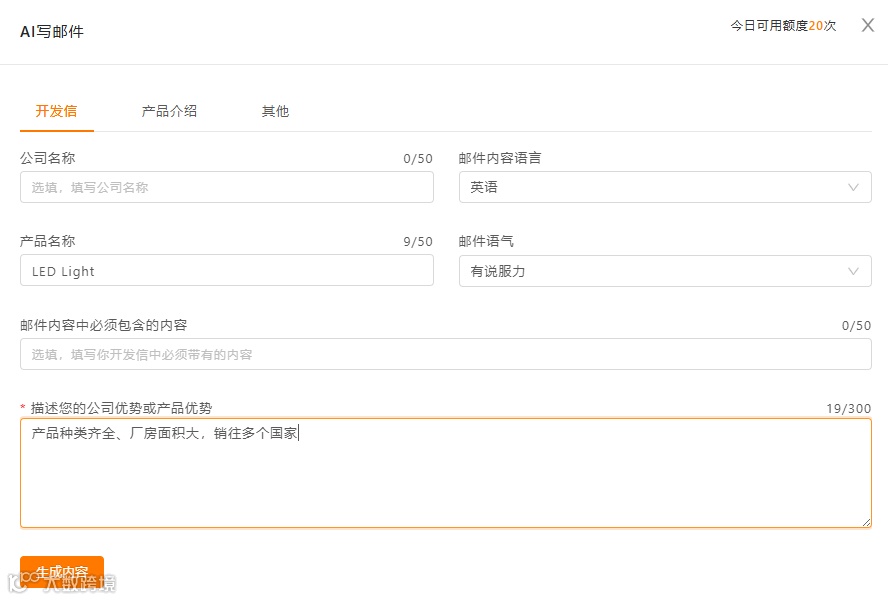Open the 邮件内容语言 dropdown showing 英语

click(x=665, y=187)
